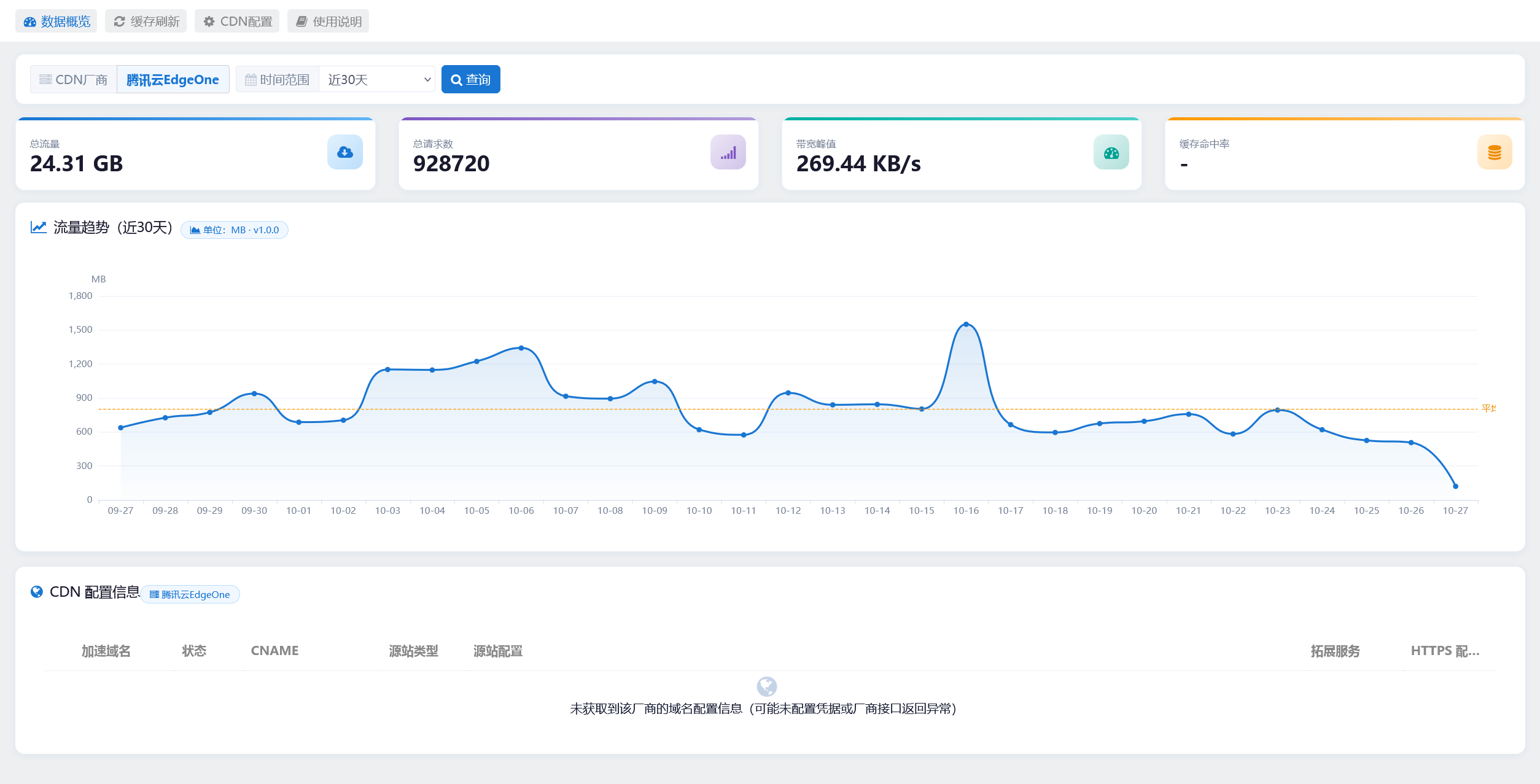The width and height of the screenshot is (1540, 784).
Task: Click the 源站配置 column header
Action: pos(498,651)
